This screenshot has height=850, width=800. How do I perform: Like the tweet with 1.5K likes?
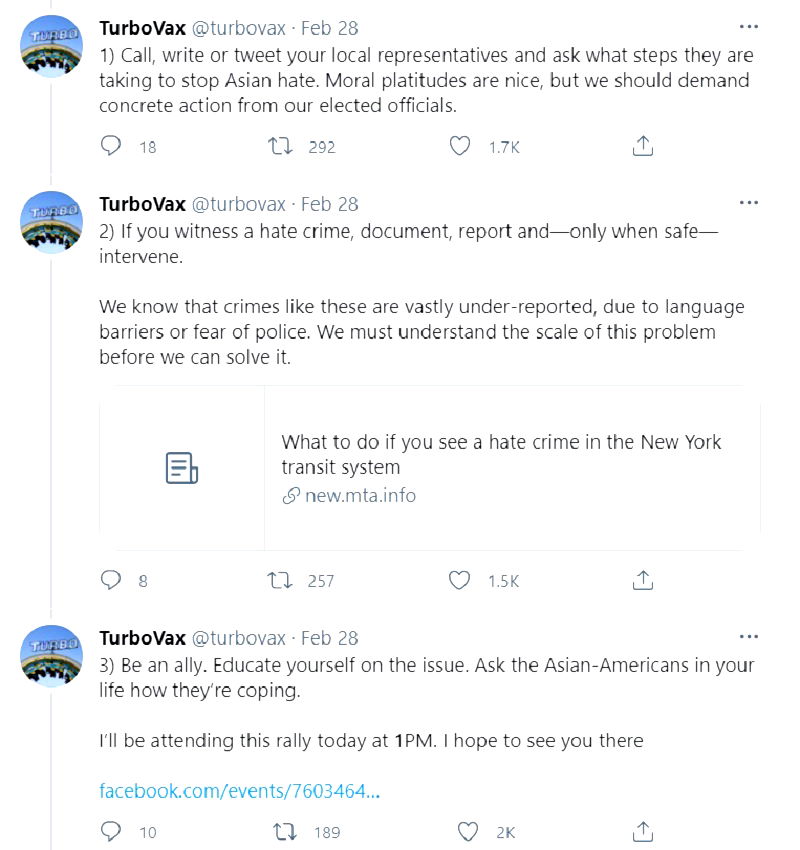[x=459, y=580]
